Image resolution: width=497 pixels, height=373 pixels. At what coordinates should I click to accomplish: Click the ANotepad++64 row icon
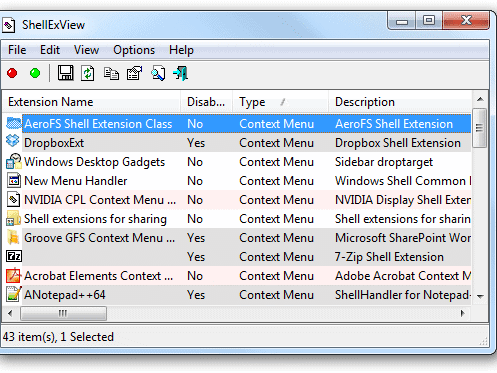tap(14, 294)
